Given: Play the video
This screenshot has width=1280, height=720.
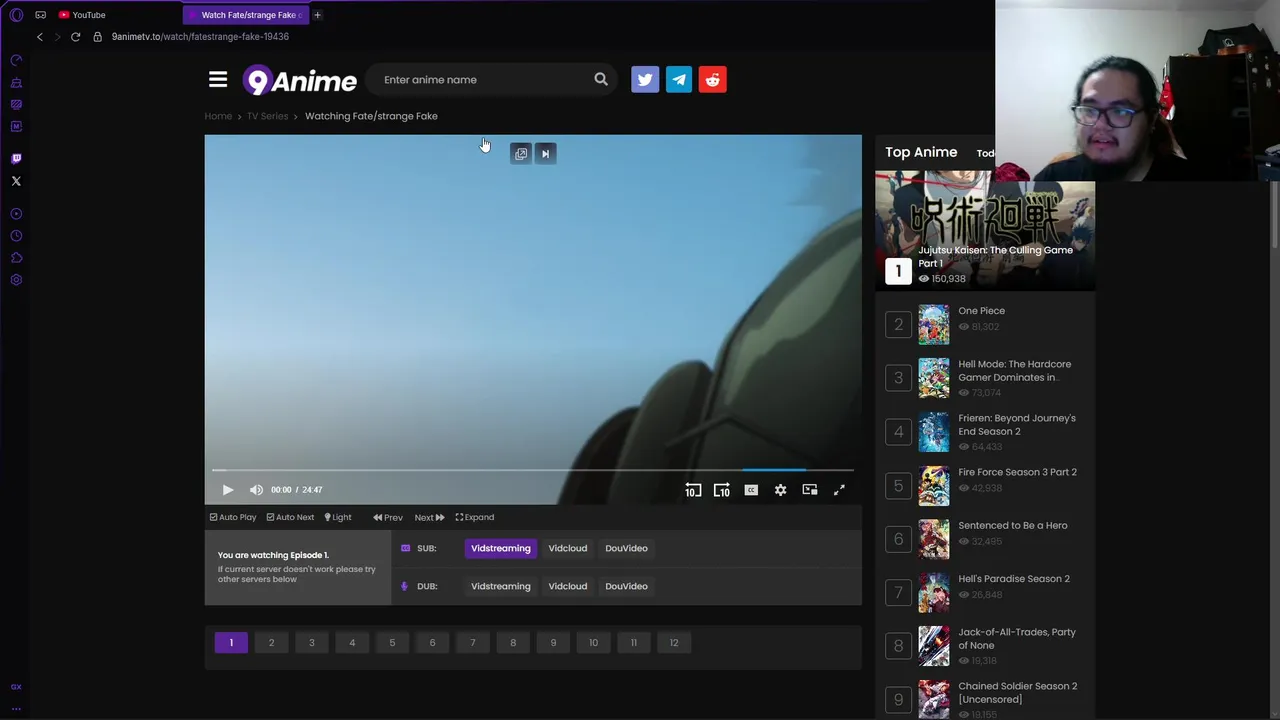Looking at the screenshot, I should pyautogui.click(x=228, y=490).
